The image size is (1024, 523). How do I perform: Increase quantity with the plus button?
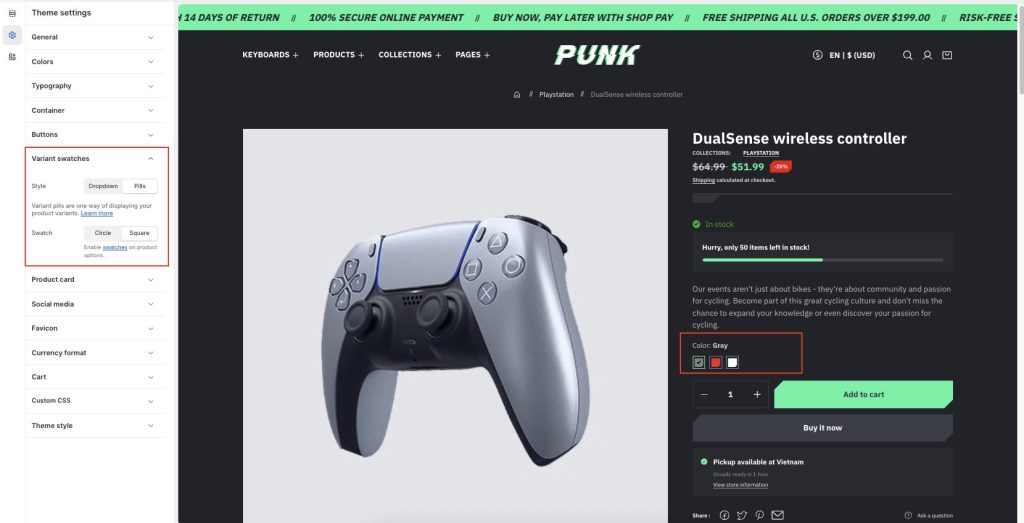[757, 394]
